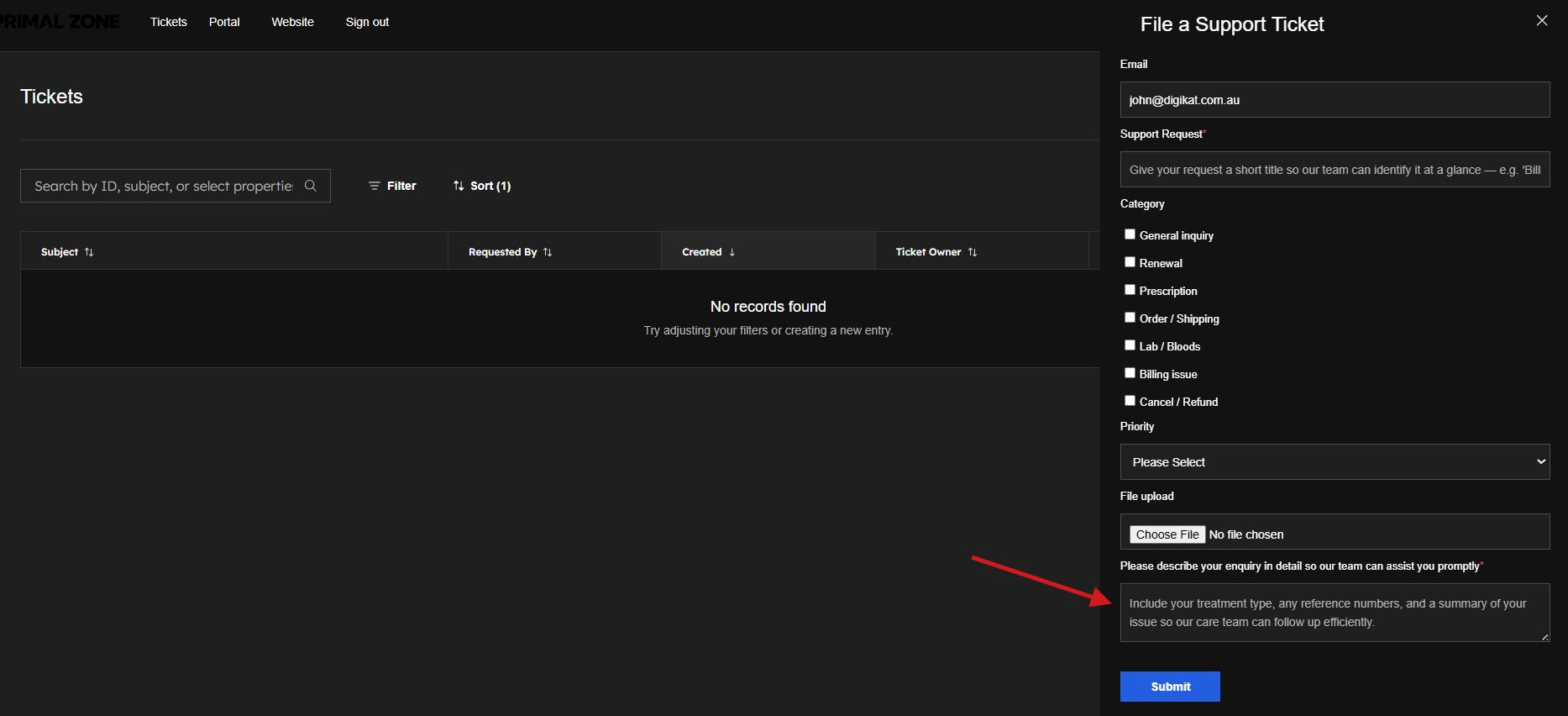Sort by Ticket Owner column arrows

tap(973, 252)
